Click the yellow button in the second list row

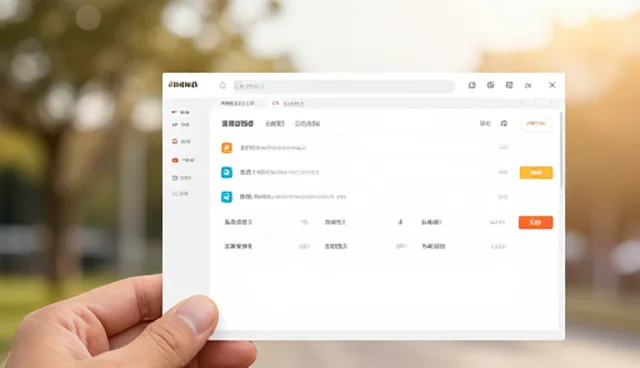point(536,173)
